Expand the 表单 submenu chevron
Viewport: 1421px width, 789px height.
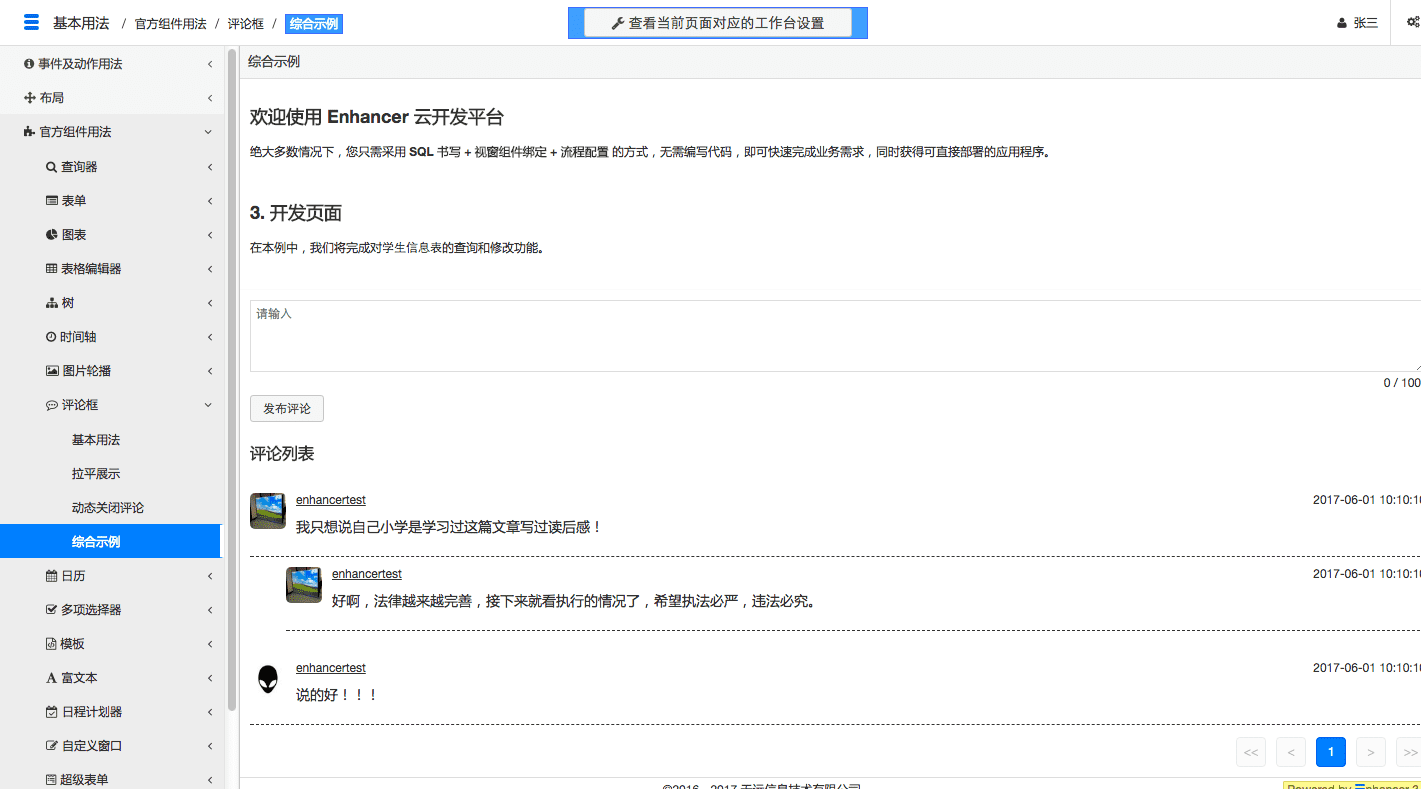point(210,201)
